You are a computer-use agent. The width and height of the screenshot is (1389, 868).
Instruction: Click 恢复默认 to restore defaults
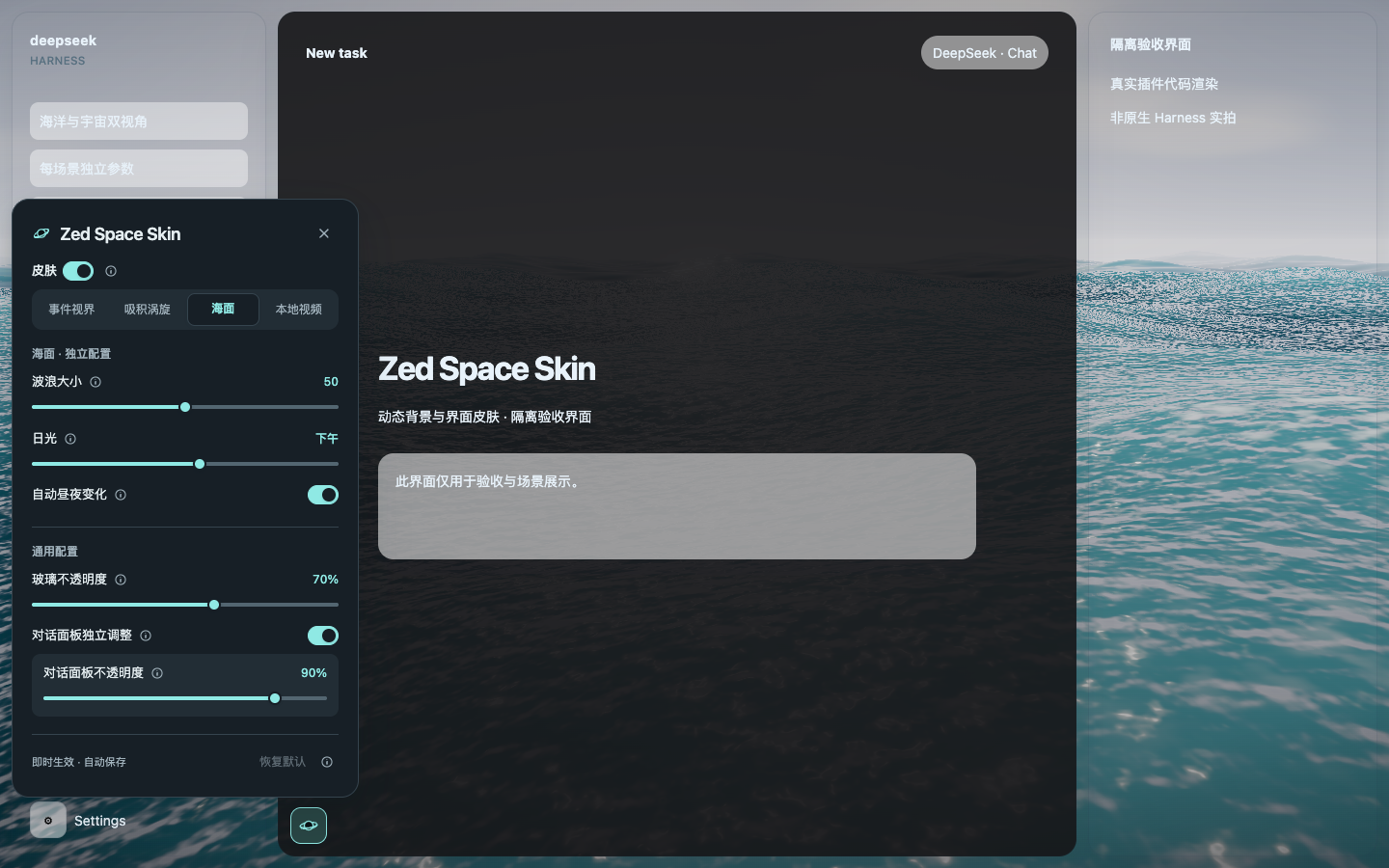pyautogui.click(x=283, y=762)
